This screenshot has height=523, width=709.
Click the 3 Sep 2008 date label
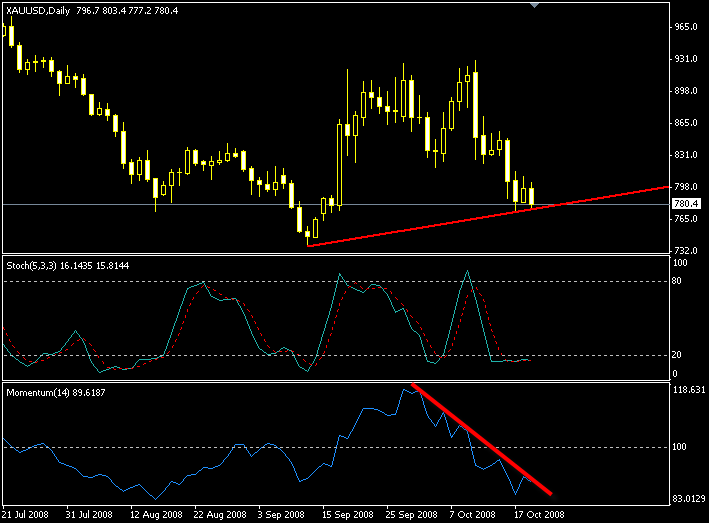(281, 514)
